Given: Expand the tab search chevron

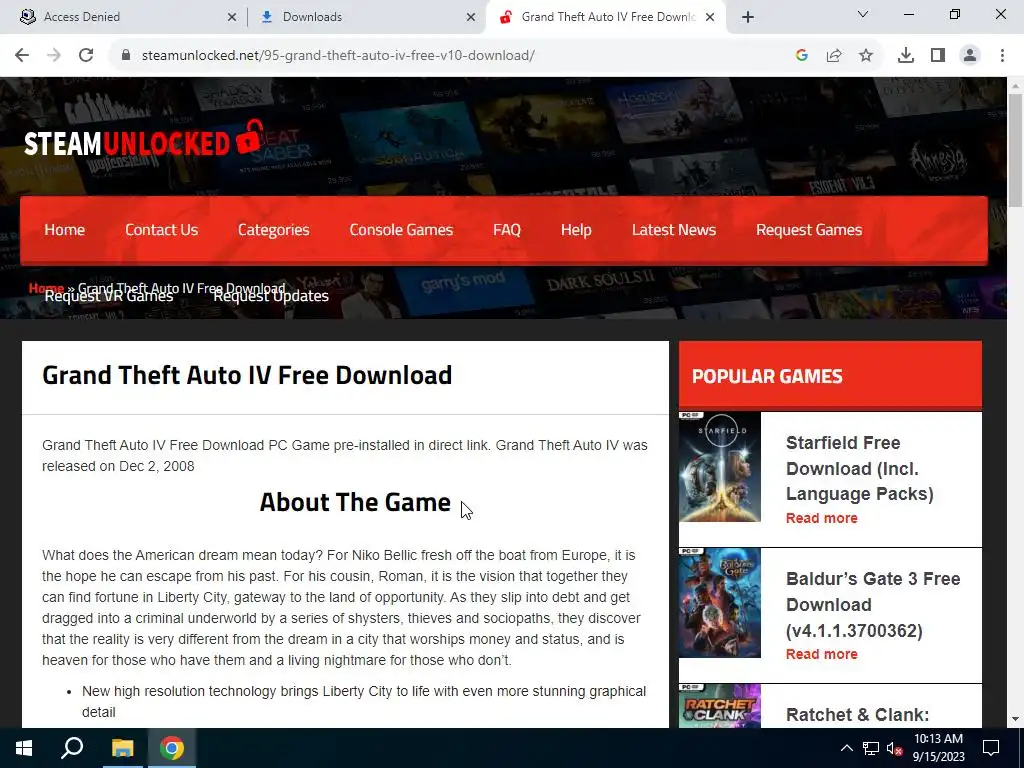Looking at the screenshot, I should tap(863, 14).
